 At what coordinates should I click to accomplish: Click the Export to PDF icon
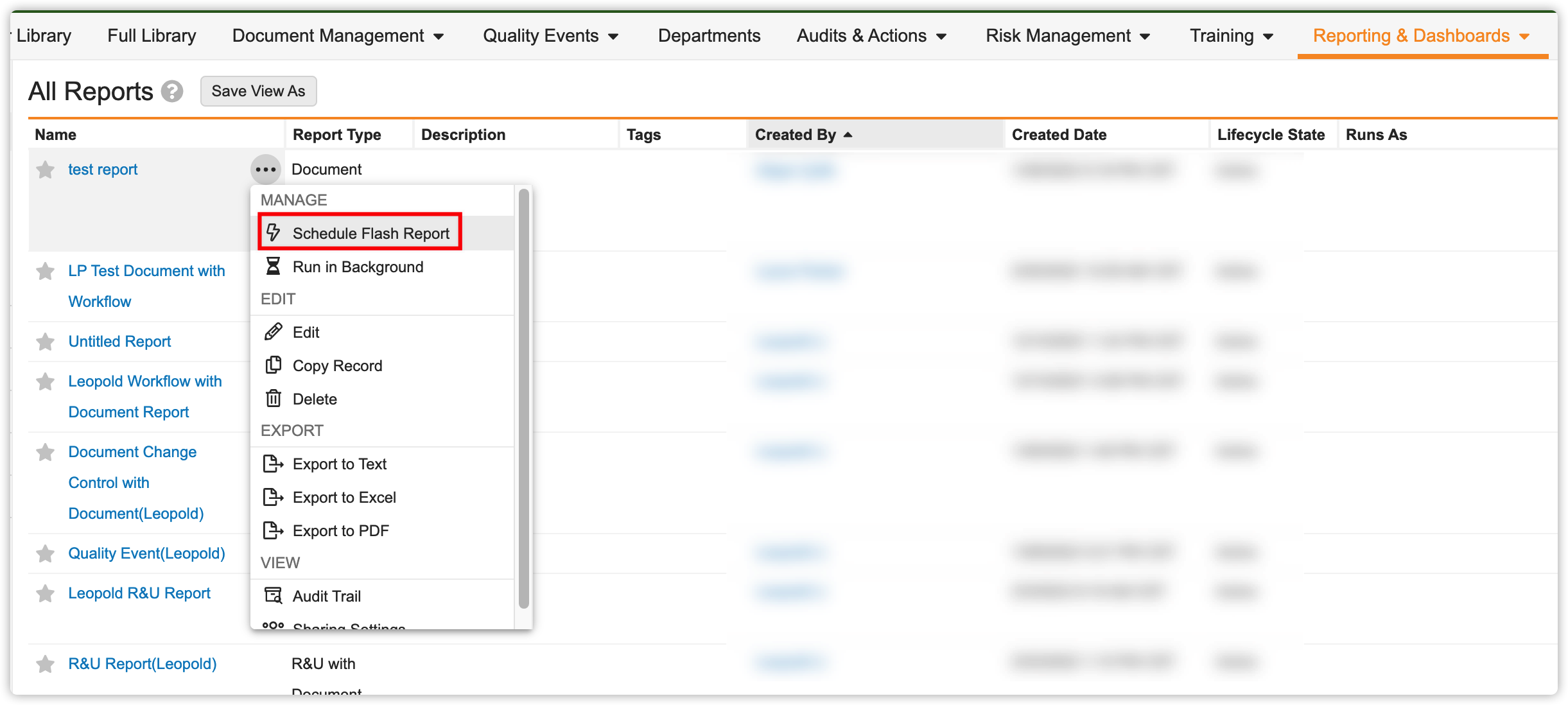pos(274,530)
